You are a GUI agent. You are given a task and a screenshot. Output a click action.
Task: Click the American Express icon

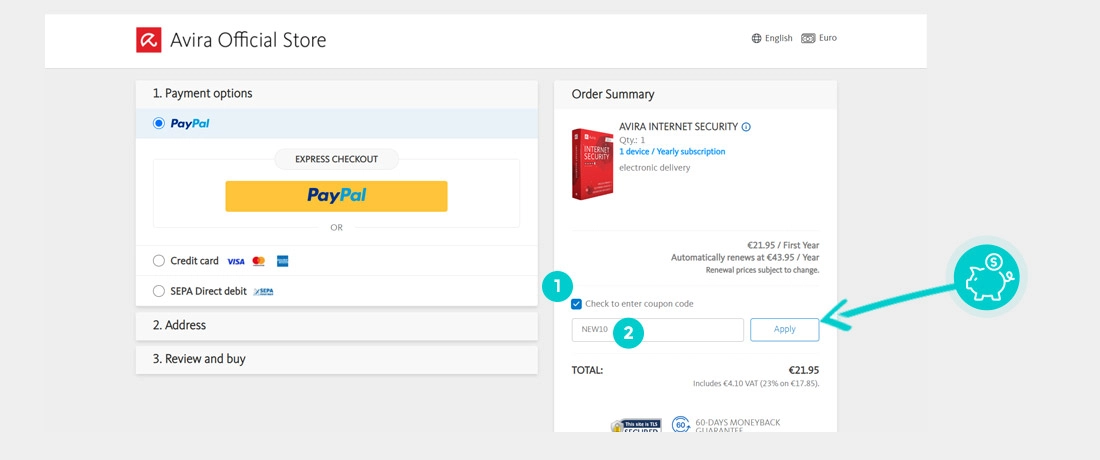tap(283, 262)
